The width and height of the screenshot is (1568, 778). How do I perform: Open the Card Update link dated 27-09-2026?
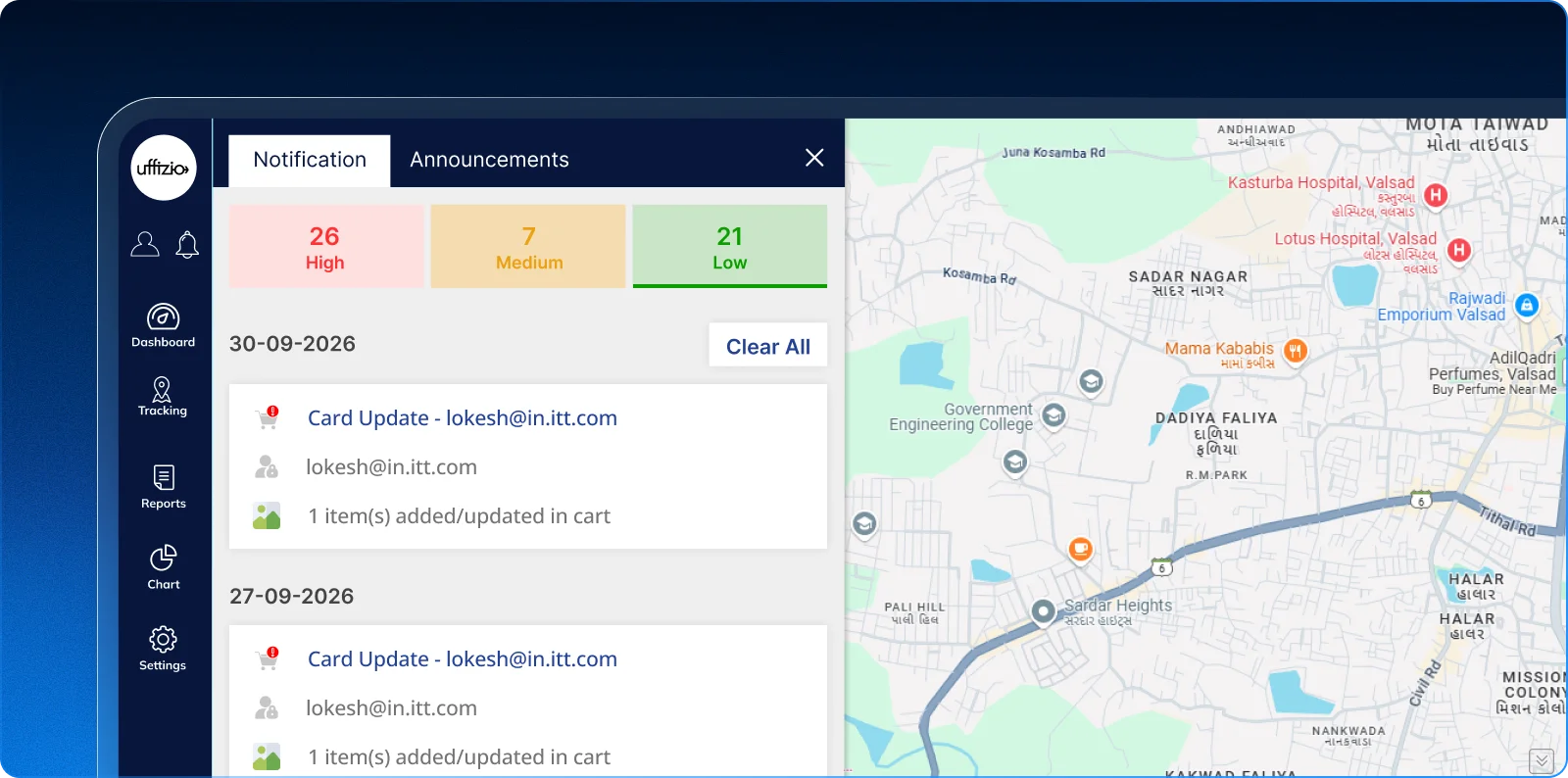(x=463, y=659)
